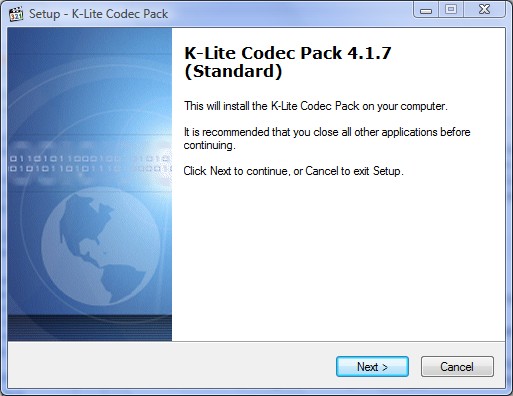Click the North America shape on the globe

click(83, 222)
